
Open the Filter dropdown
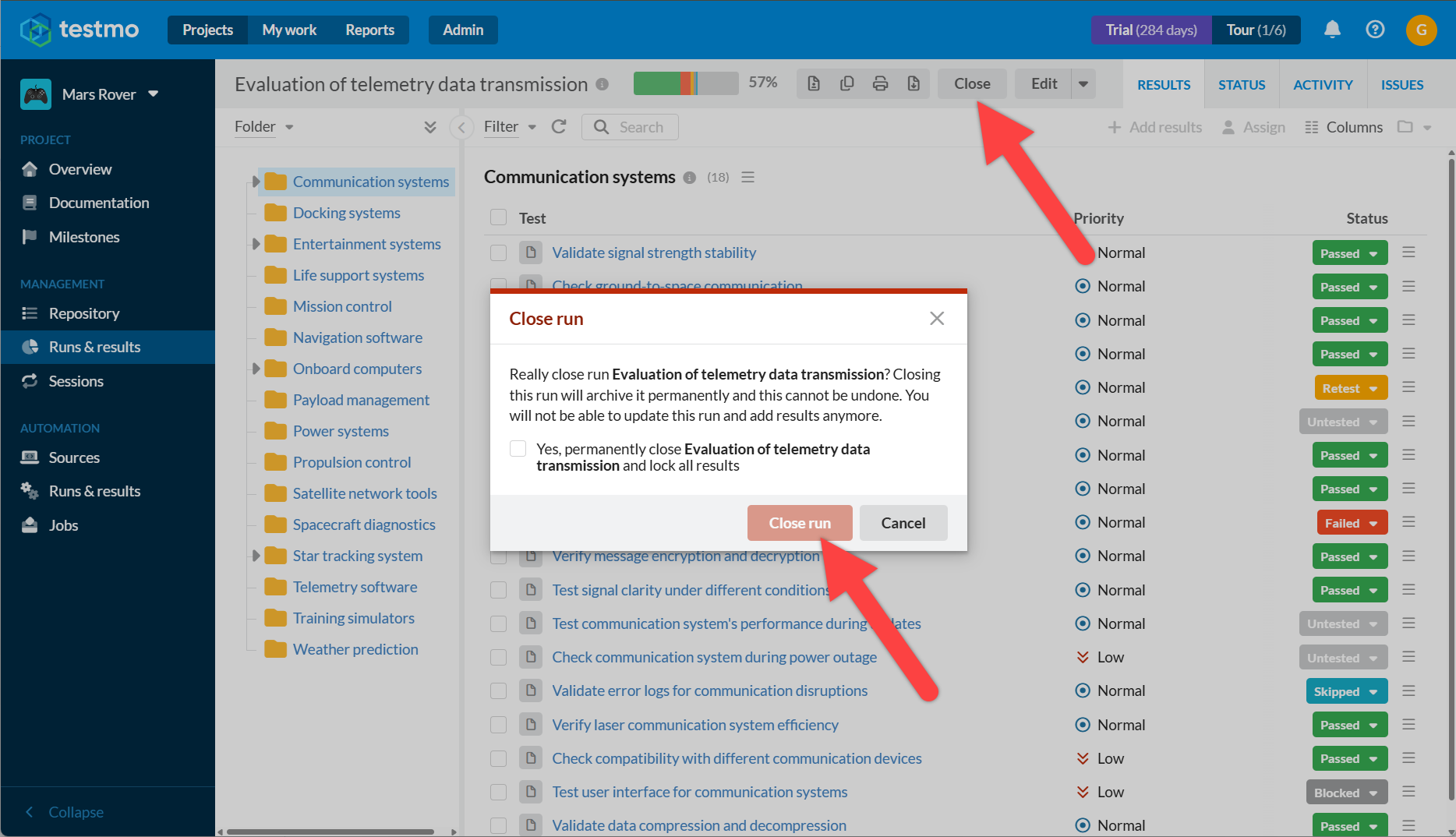pyautogui.click(x=510, y=126)
